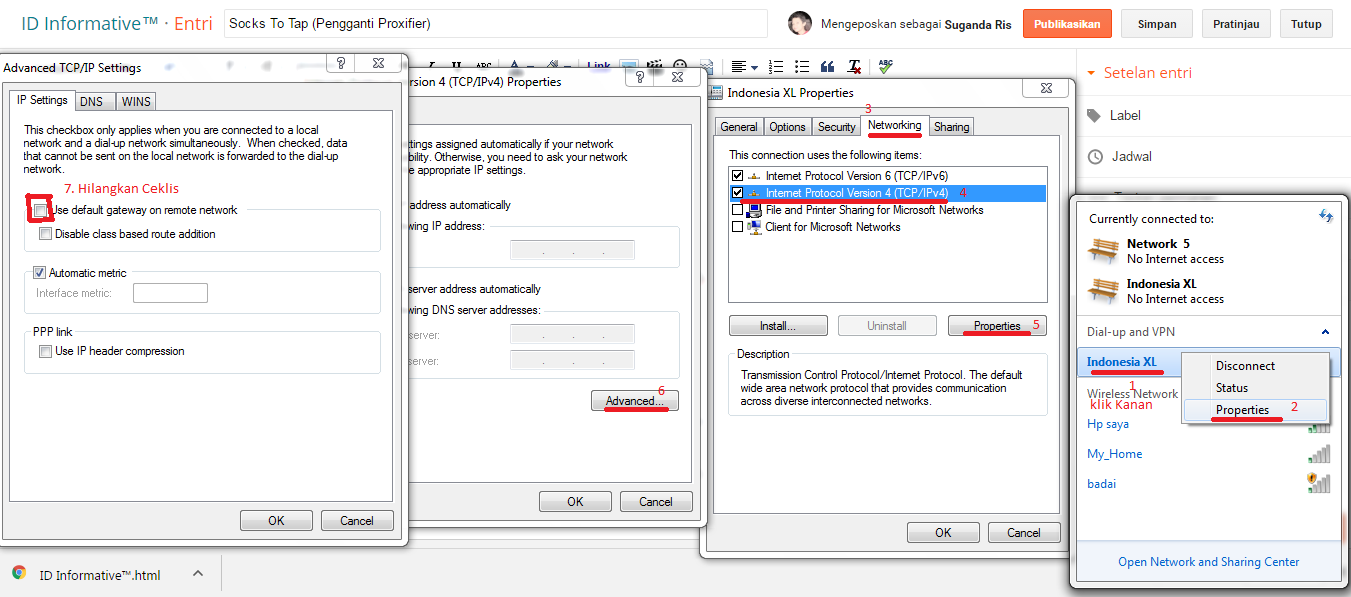Click the Suganda Ris profile avatar

click(799, 23)
